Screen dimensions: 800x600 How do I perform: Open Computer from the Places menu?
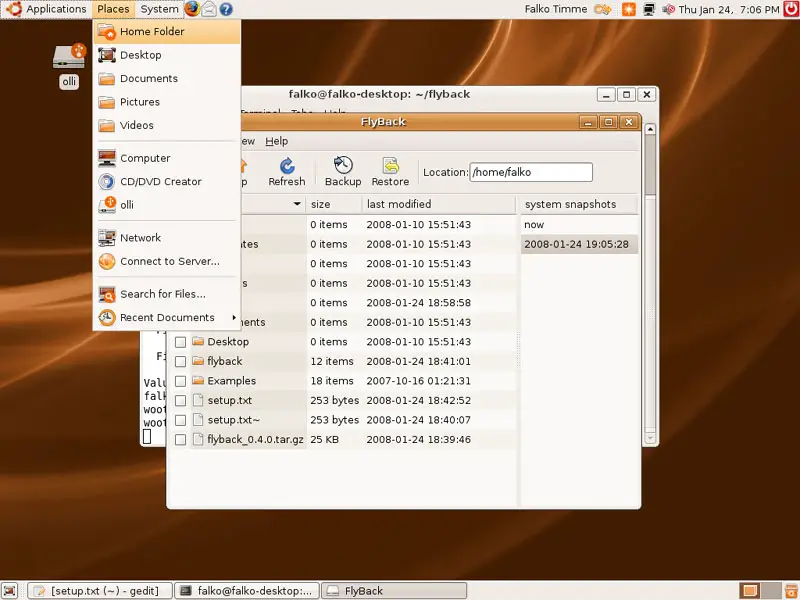point(166,158)
